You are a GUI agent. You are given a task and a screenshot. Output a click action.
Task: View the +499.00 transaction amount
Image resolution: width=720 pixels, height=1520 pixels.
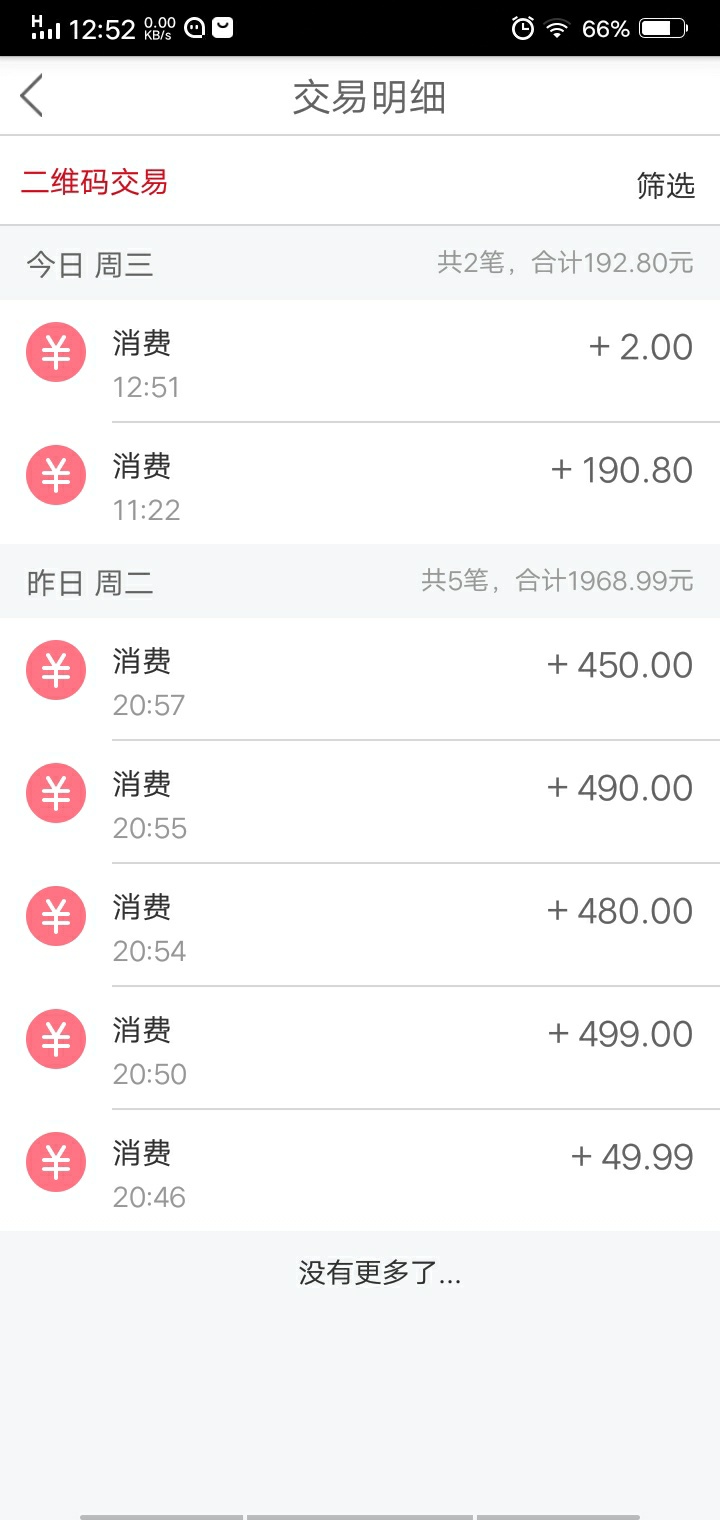click(x=620, y=1034)
